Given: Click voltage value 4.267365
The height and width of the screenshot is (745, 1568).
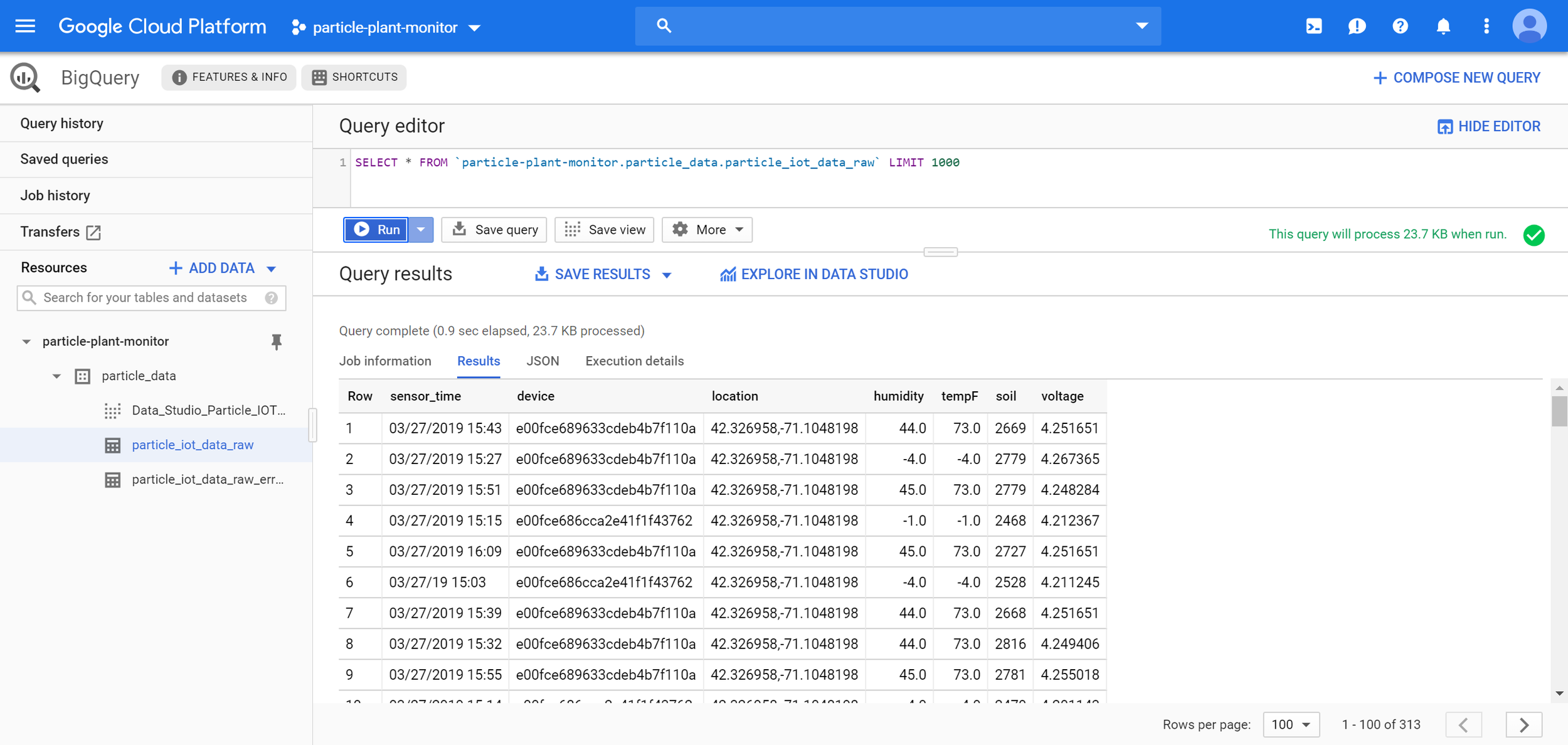Looking at the screenshot, I should pos(1070,459).
